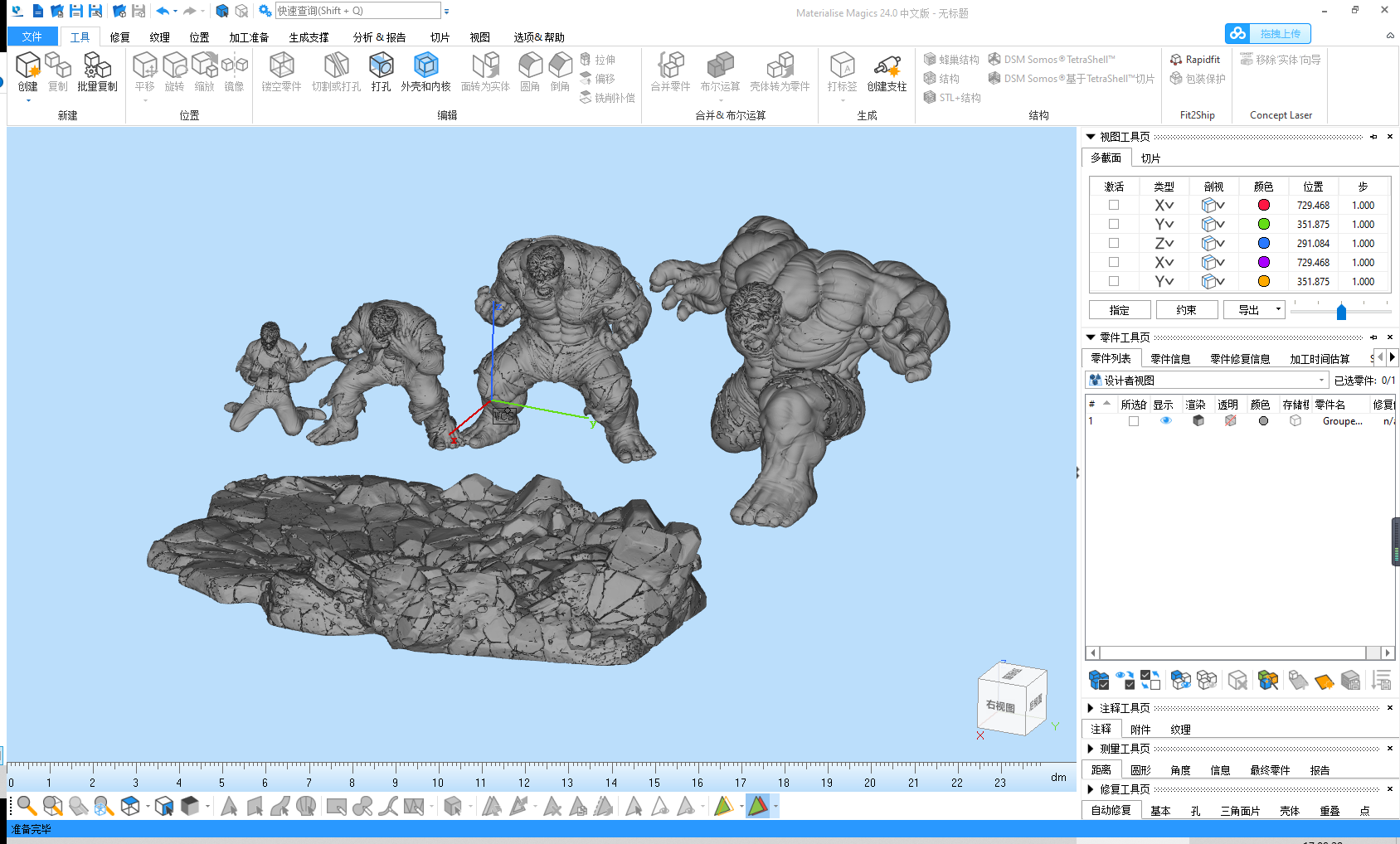The width and height of the screenshot is (1400, 844).
Task: Enable the first Y section checkbox row
Action: click(x=1114, y=224)
